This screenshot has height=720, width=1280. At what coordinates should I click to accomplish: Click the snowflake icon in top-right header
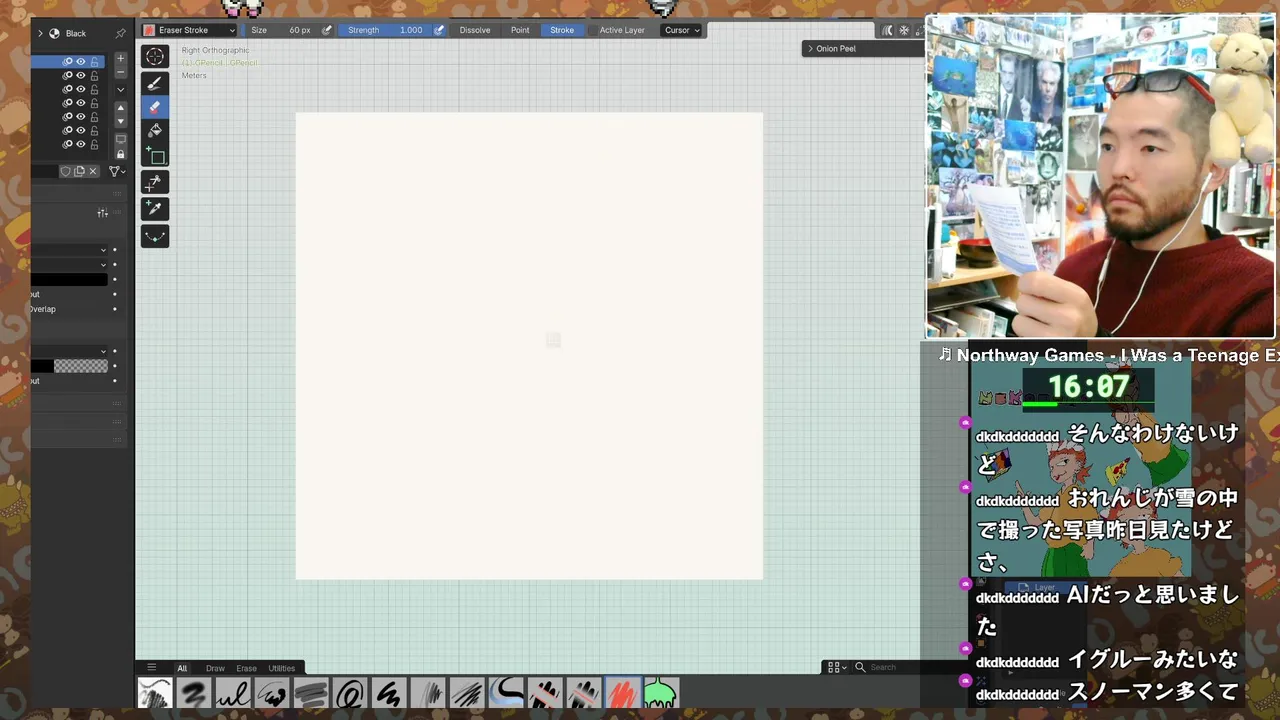pos(904,30)
